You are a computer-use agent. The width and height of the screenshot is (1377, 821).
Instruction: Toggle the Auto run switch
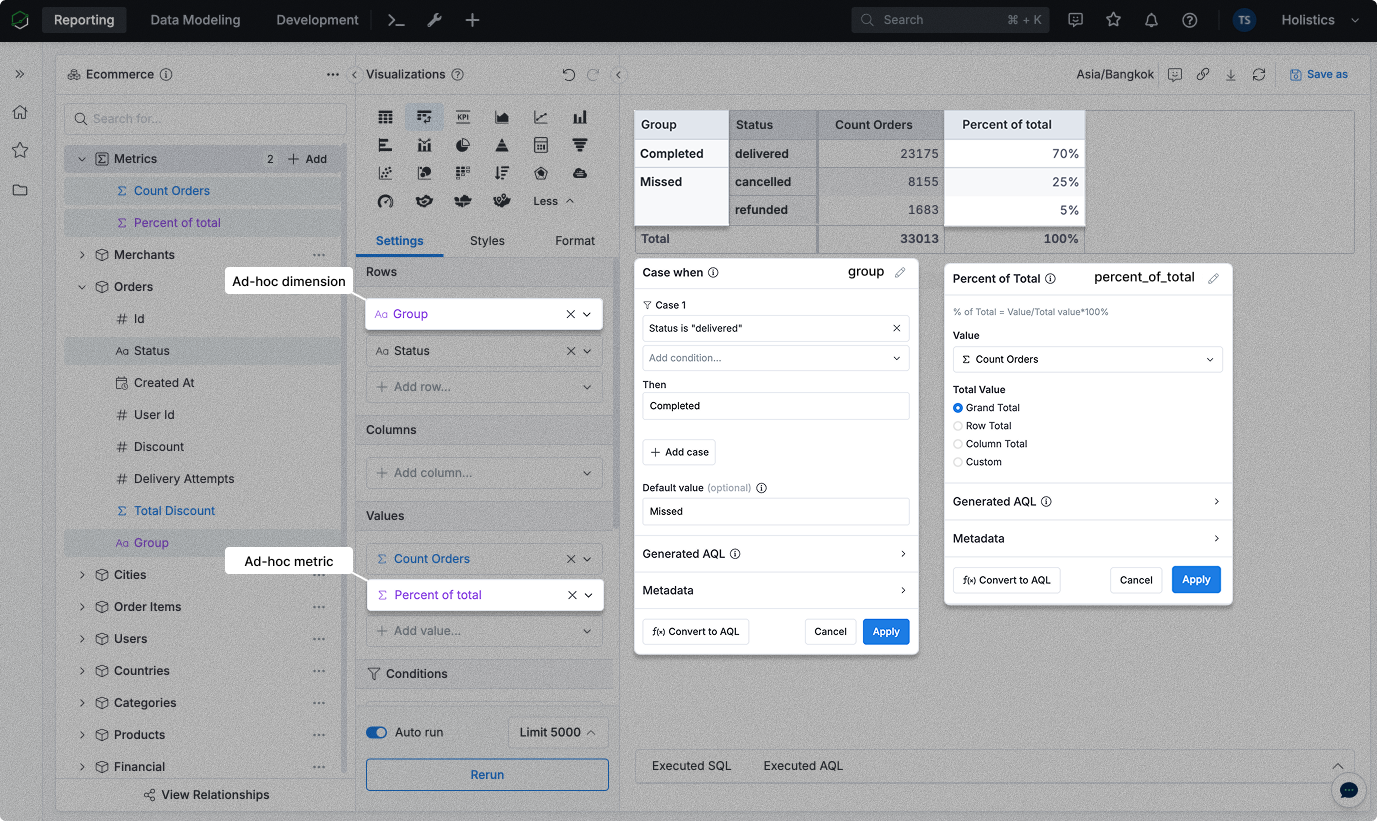[377, 732]
